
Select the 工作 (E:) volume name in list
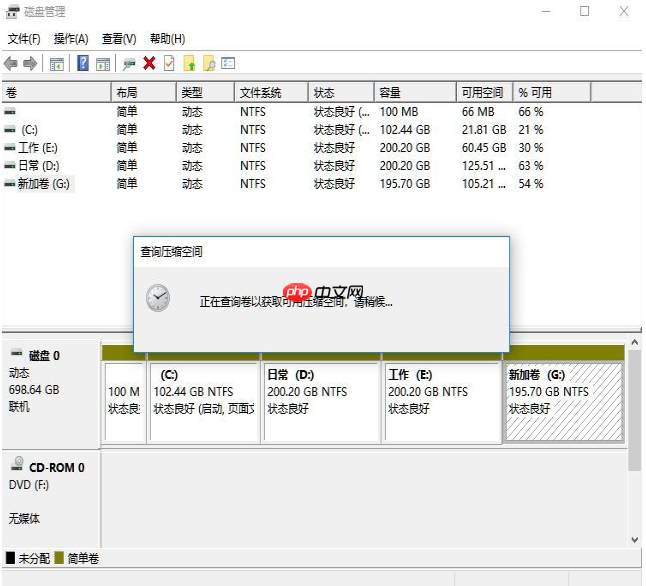point(38,148)
